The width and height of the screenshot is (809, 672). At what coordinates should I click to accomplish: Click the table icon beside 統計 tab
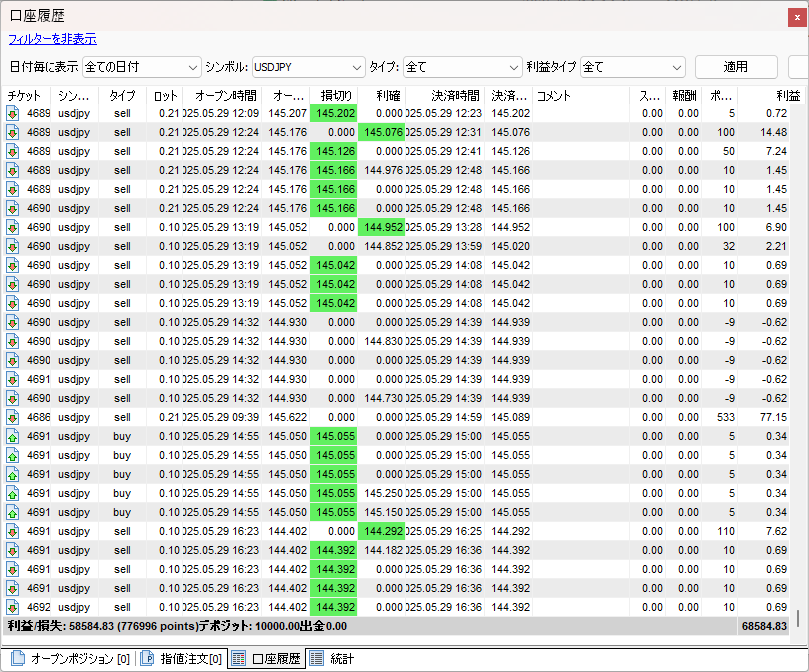315,658
